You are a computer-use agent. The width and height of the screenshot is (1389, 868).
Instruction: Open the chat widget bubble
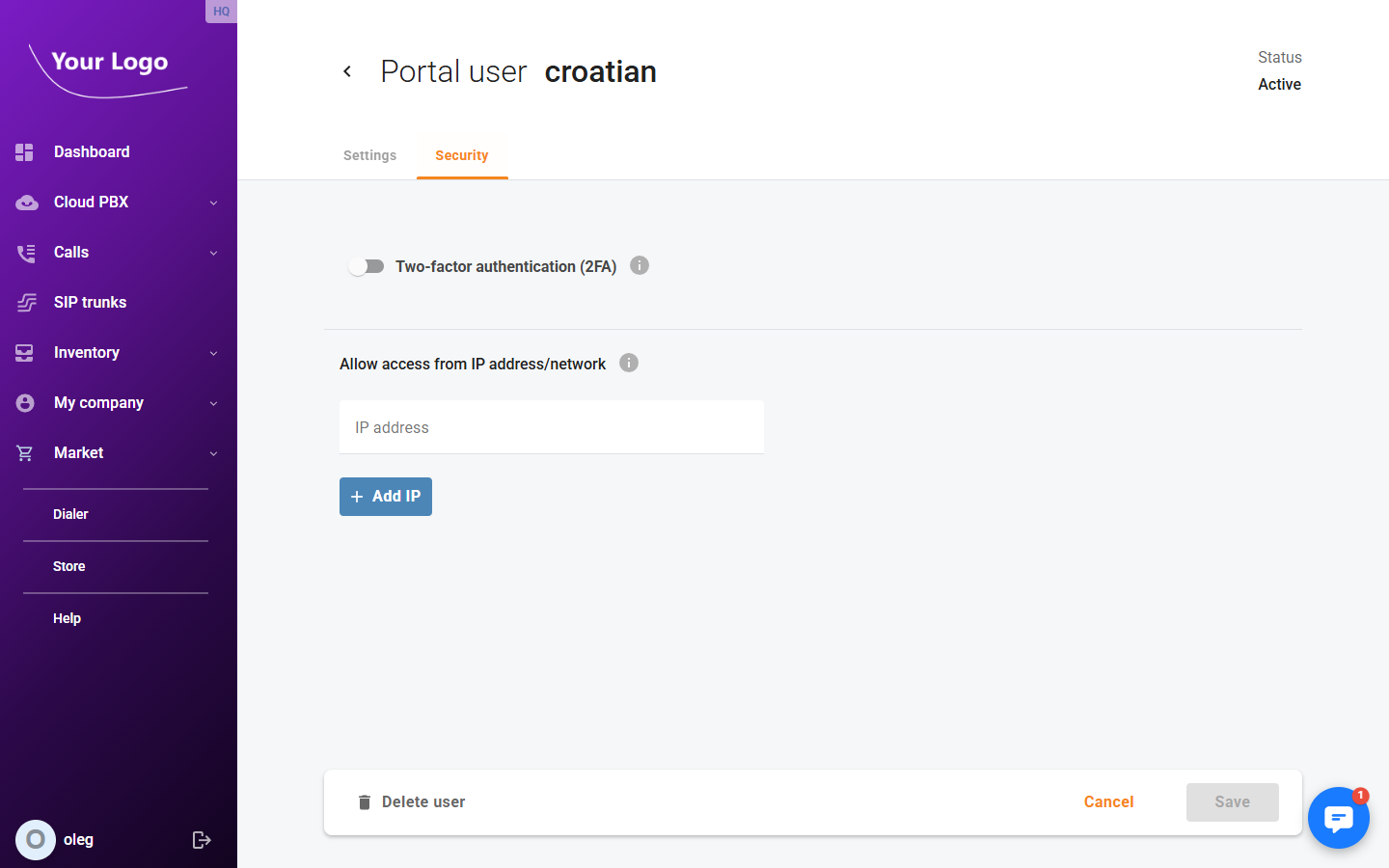pos(1339,818)
